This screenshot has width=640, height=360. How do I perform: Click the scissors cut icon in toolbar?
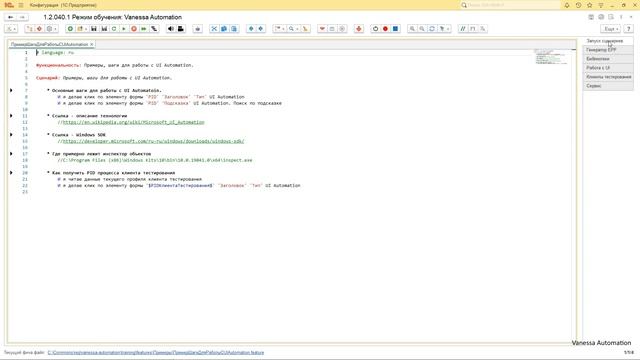214,29
